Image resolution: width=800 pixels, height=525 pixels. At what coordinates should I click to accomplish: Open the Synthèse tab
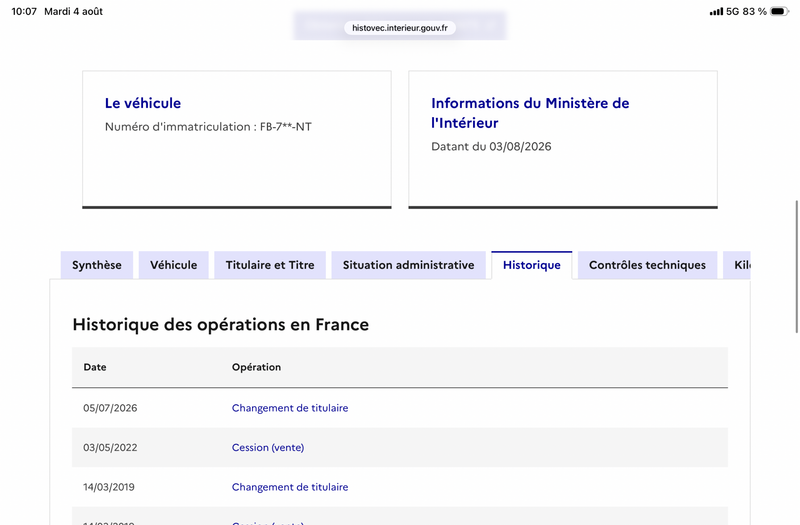coord(97,265)
